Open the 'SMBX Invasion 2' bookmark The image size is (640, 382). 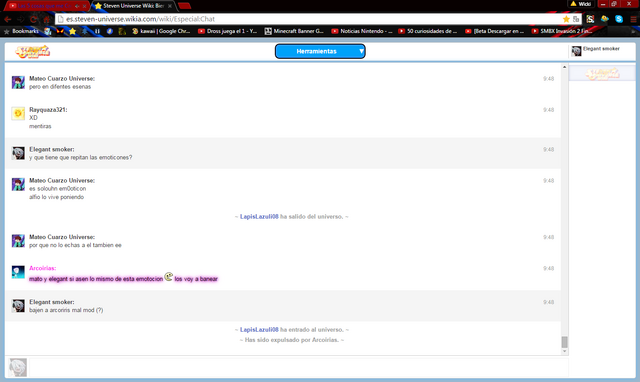562,31
